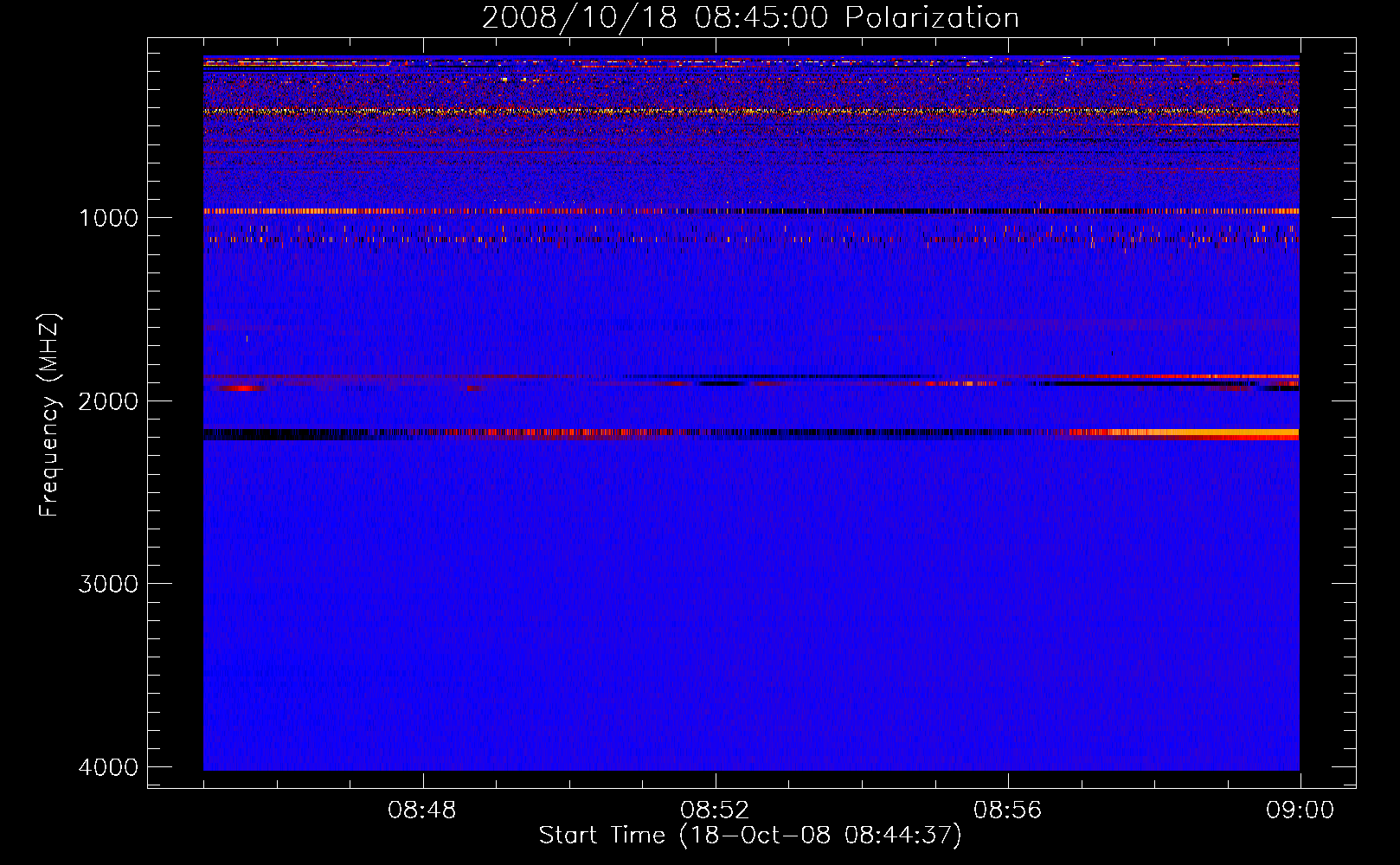Click the 'Start Time (18-Oct-08 08:44:37)' label

click(750, 836)
